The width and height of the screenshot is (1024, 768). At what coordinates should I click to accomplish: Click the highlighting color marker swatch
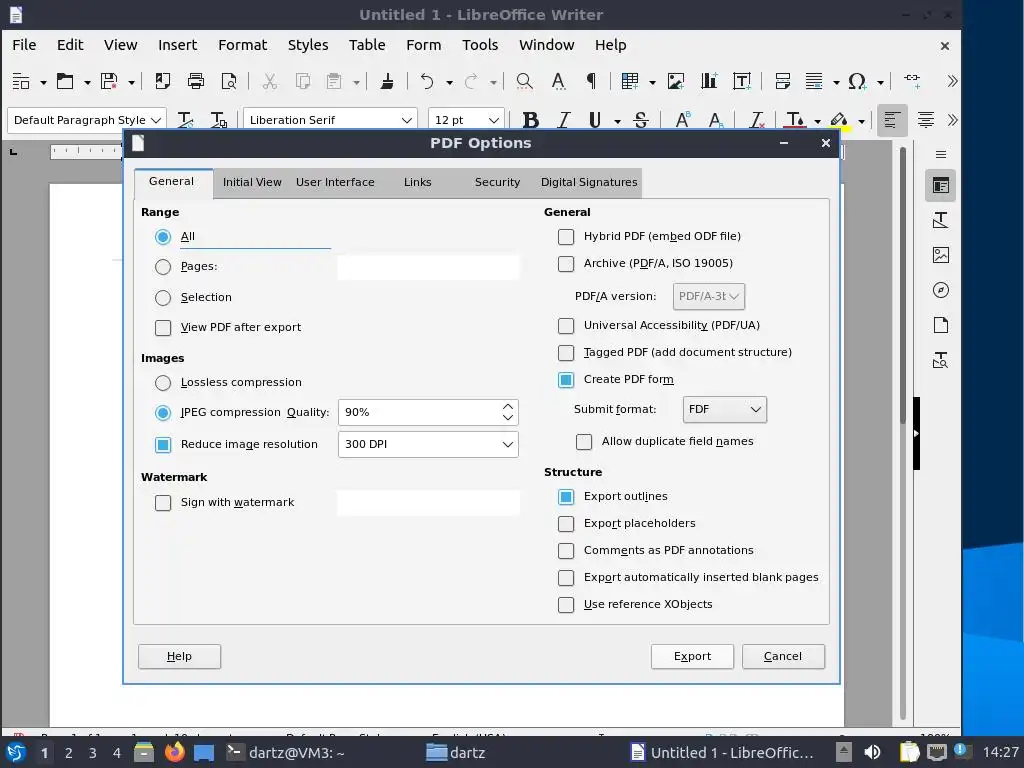point(840,120)
